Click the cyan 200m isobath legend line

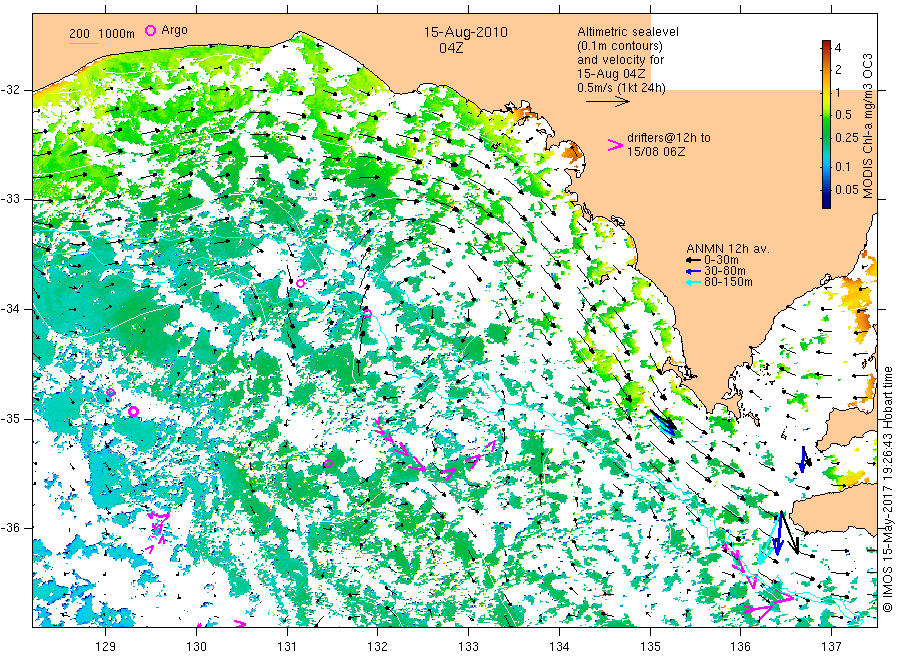(x=83, y=42)
